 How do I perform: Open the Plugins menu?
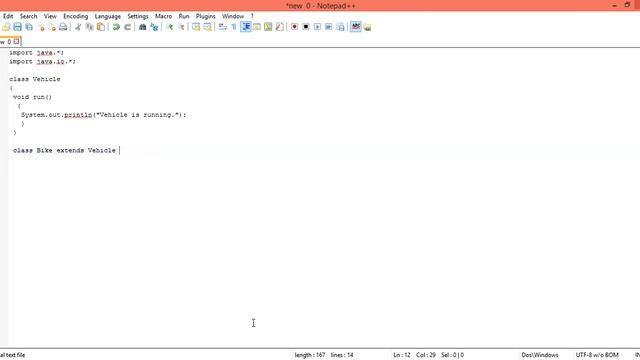[206, 16]
